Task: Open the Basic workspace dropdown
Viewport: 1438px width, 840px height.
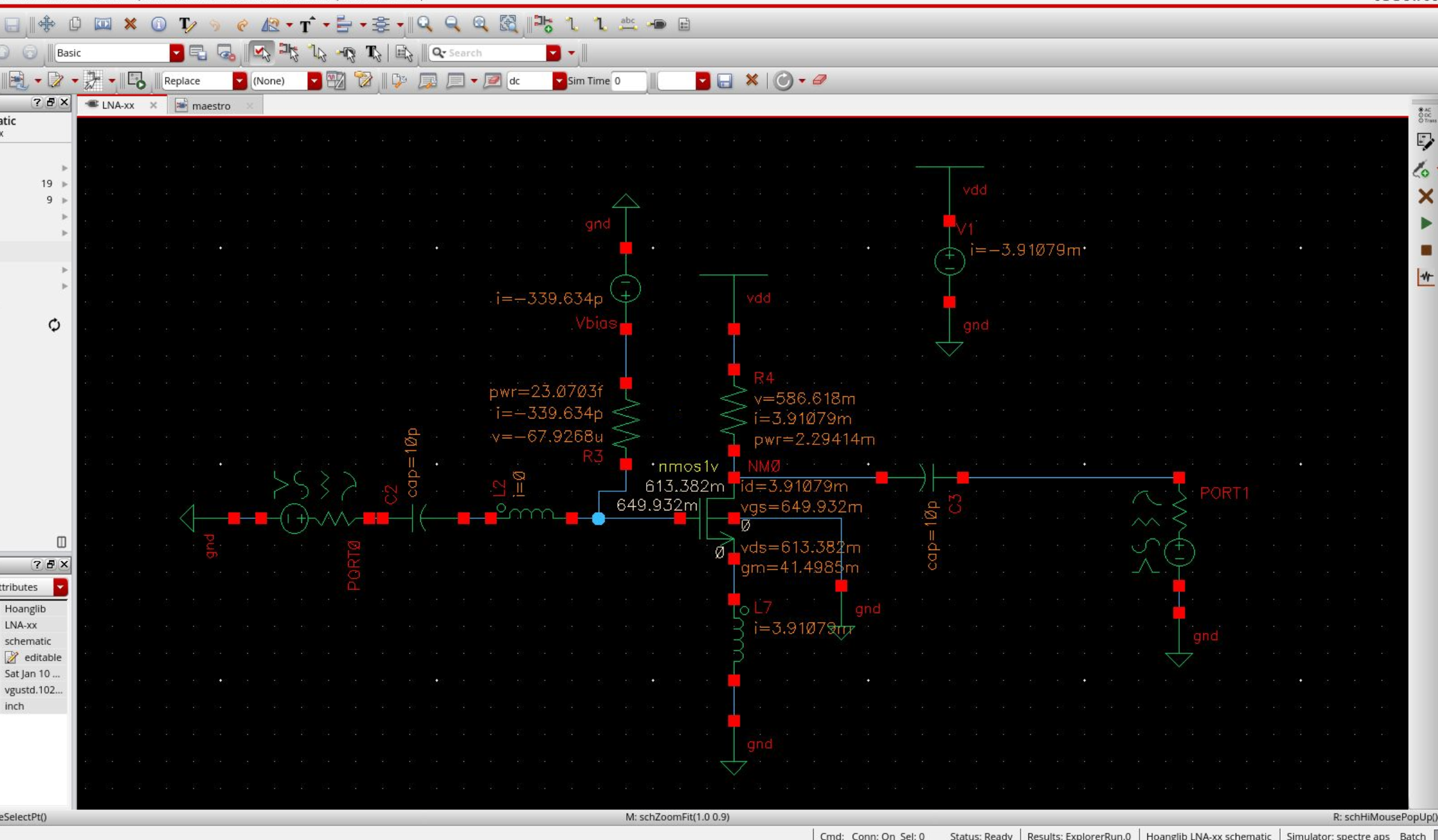Action: point(176,53)
